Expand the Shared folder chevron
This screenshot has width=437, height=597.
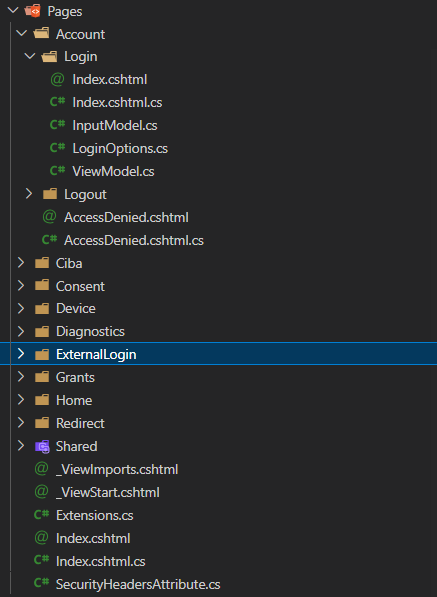[x=21, y=445]
